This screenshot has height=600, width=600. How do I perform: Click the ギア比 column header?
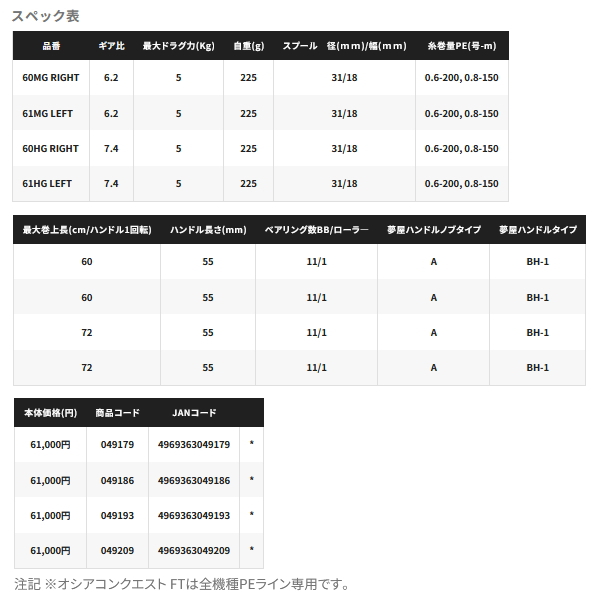pos(111,46)
